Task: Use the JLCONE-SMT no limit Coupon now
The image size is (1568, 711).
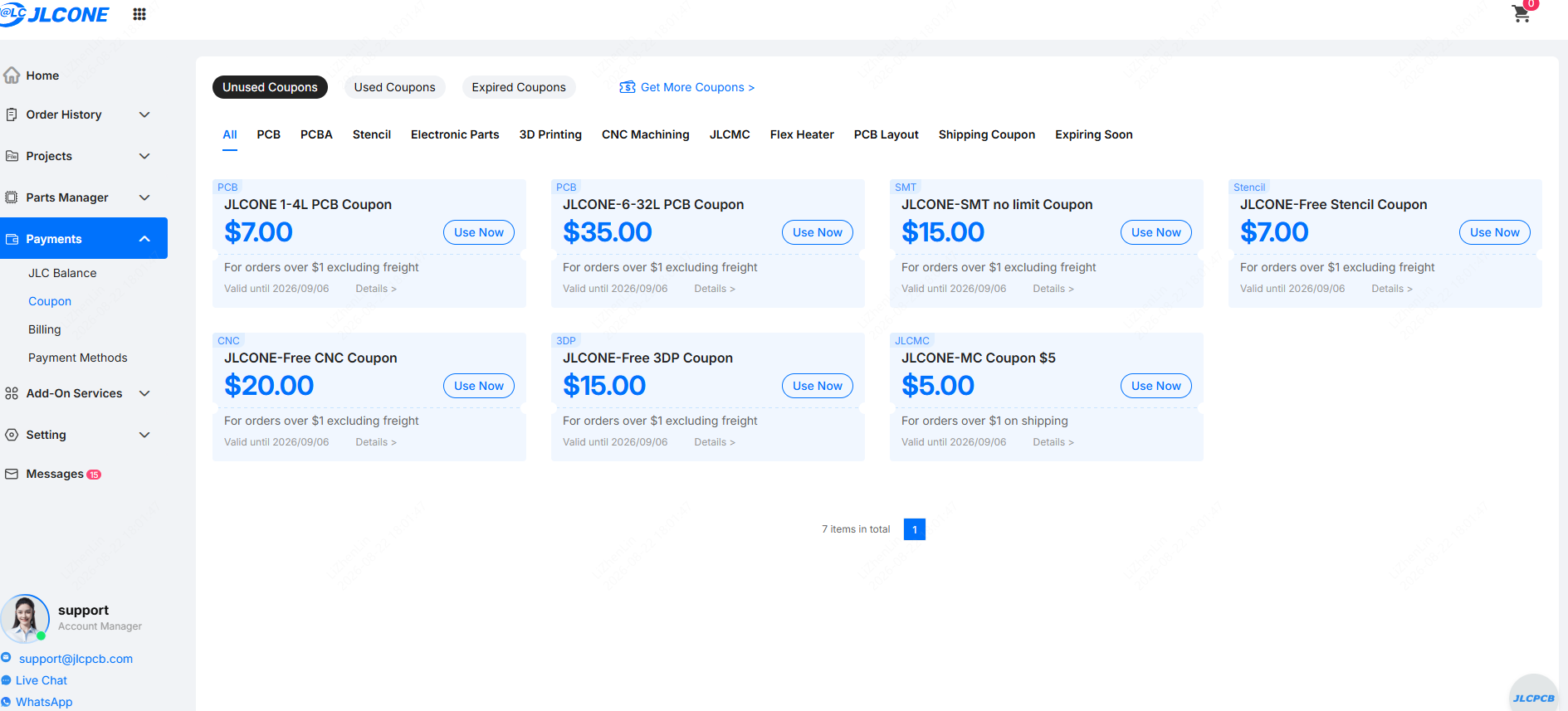Action: [1156, 232]
